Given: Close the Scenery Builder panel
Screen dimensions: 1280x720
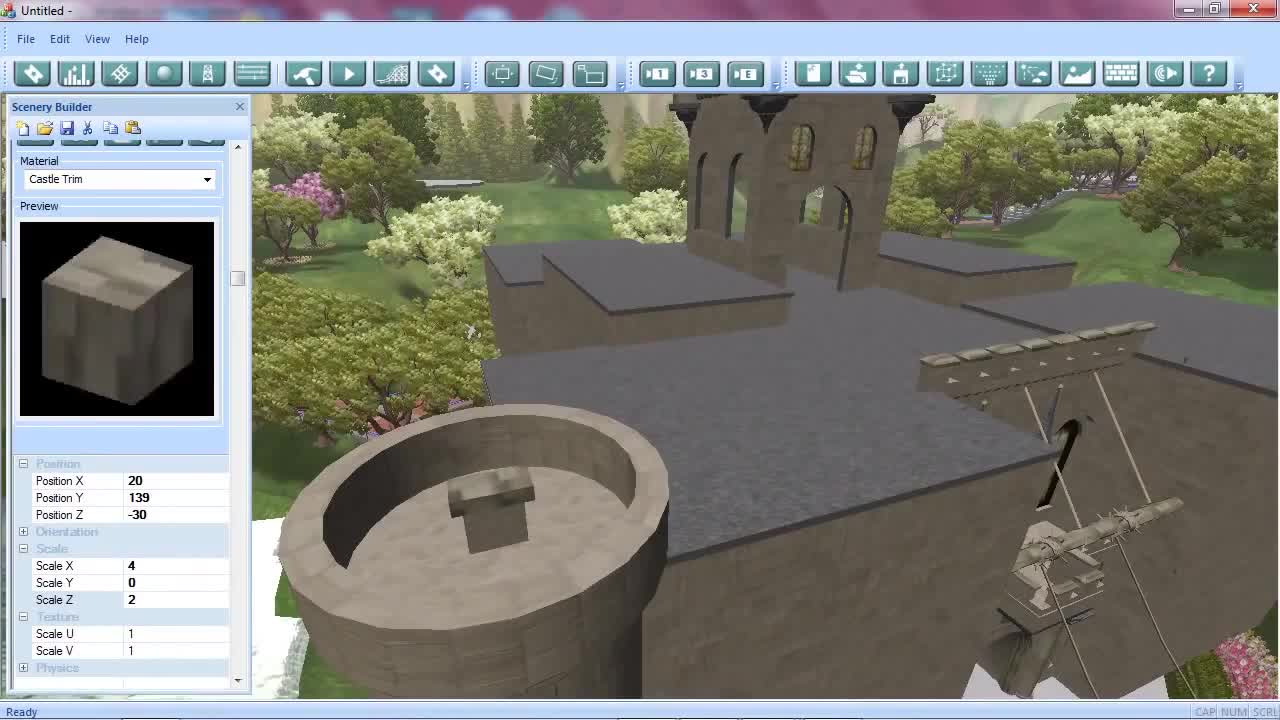Looking at the screenshot, I should pyautogui.click(x=240, y=107).
